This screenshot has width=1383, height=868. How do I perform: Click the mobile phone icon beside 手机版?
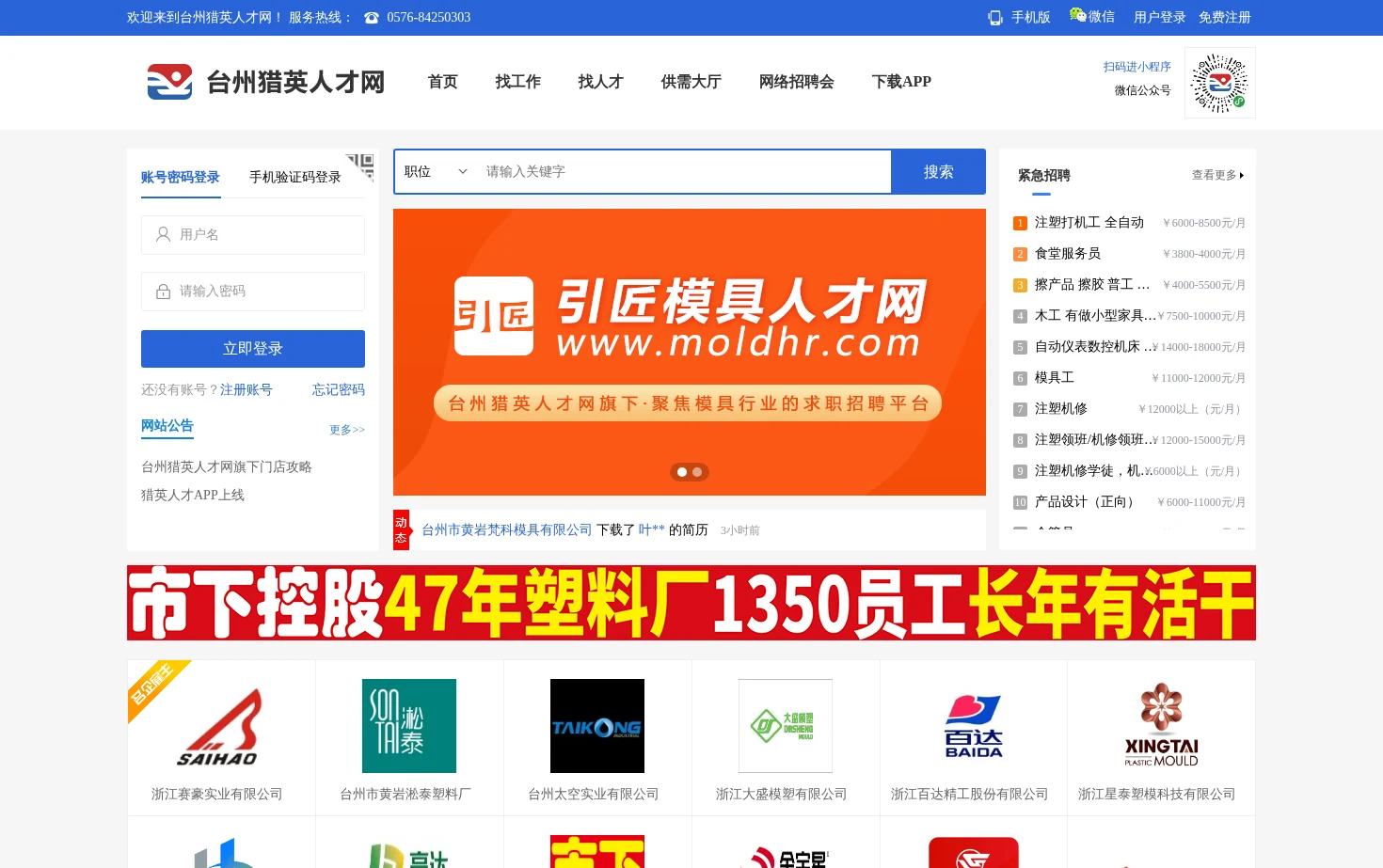click(x=995, y=18)
